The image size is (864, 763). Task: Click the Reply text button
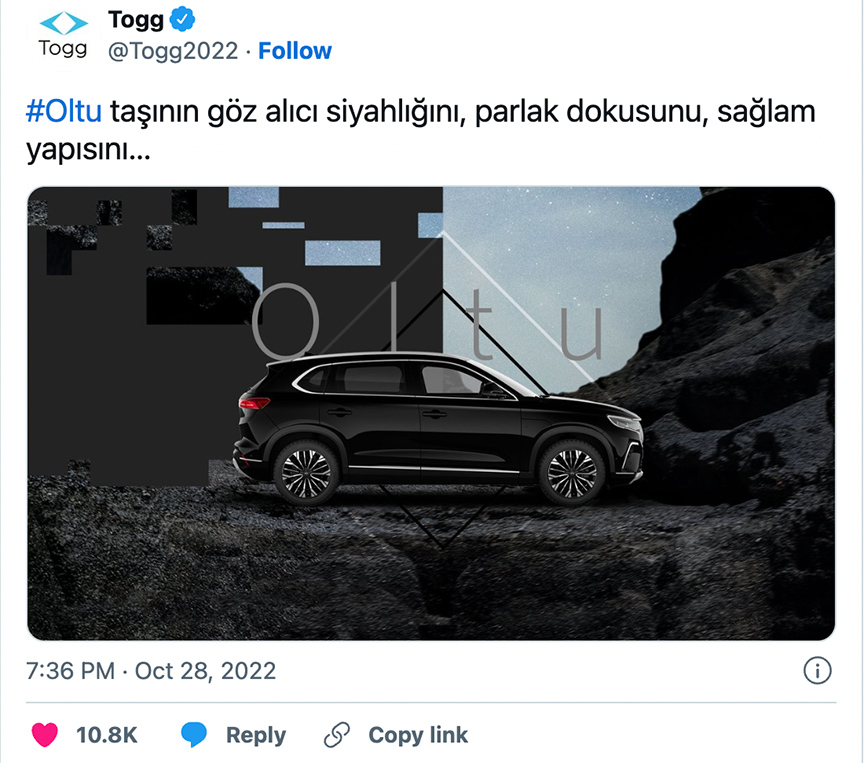256,735
